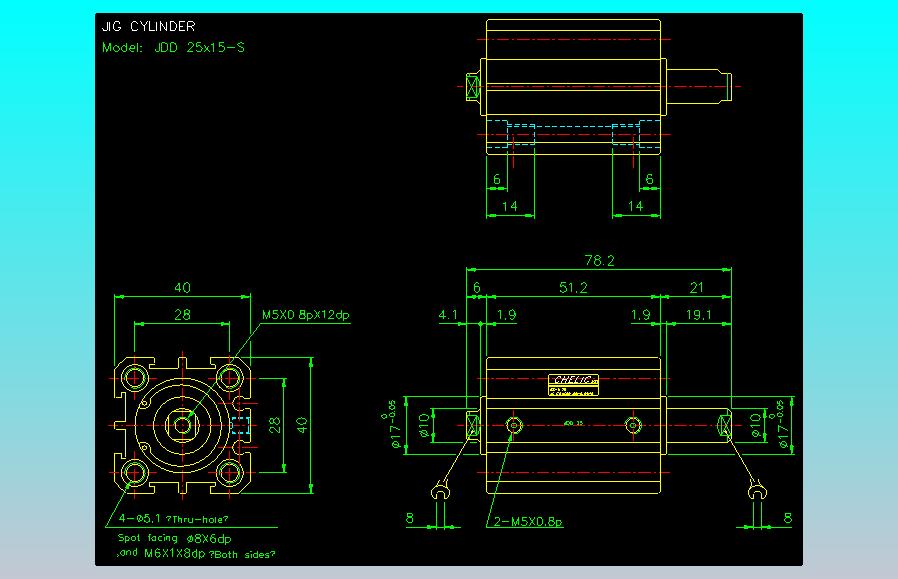Click the right Φ17-0.05 tolerance dimension
898x579 pixels.
pyautogui.click(x=779, y=424)
